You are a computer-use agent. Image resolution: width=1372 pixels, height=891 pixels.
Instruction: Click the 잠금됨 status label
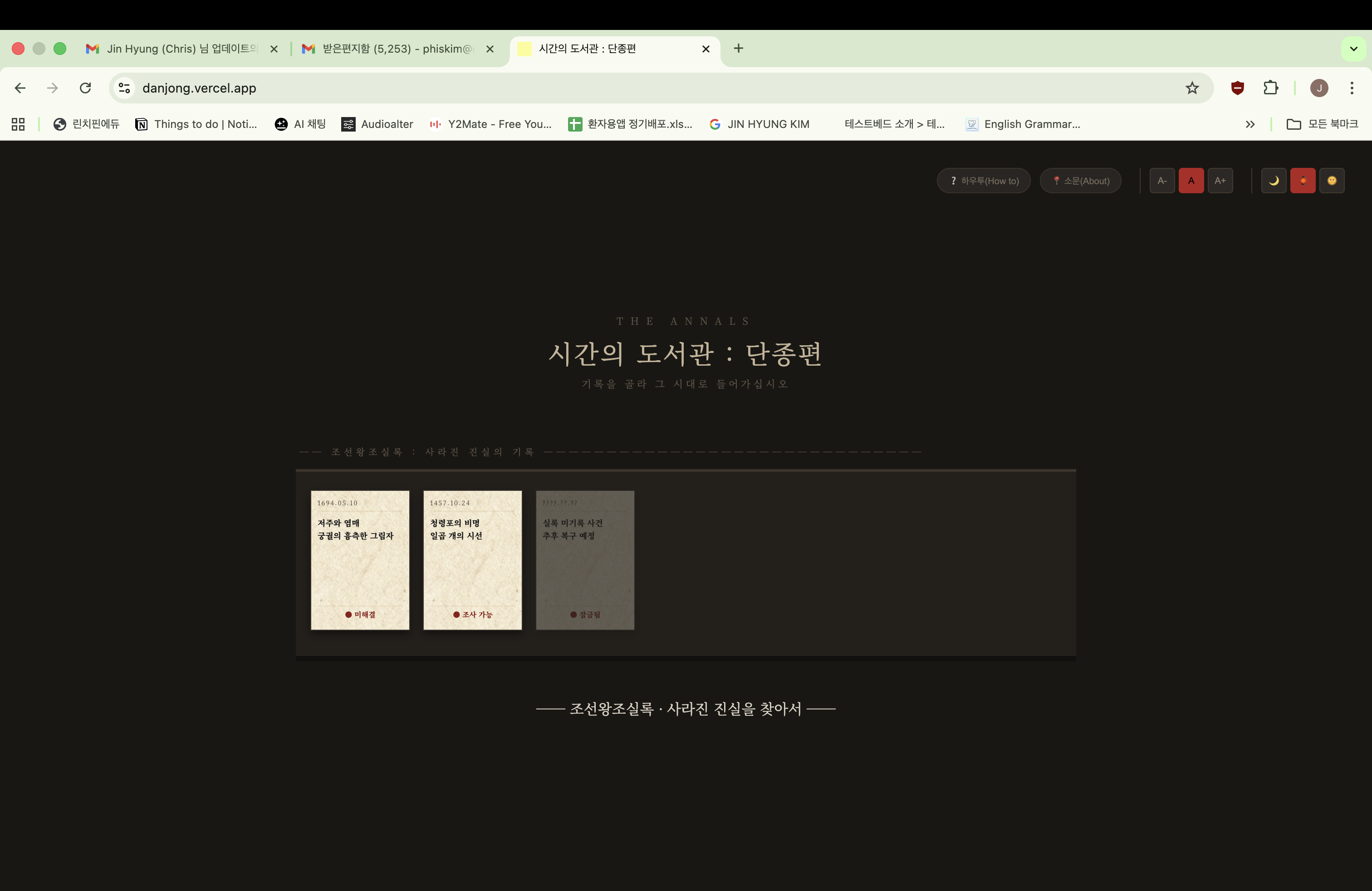585,614
